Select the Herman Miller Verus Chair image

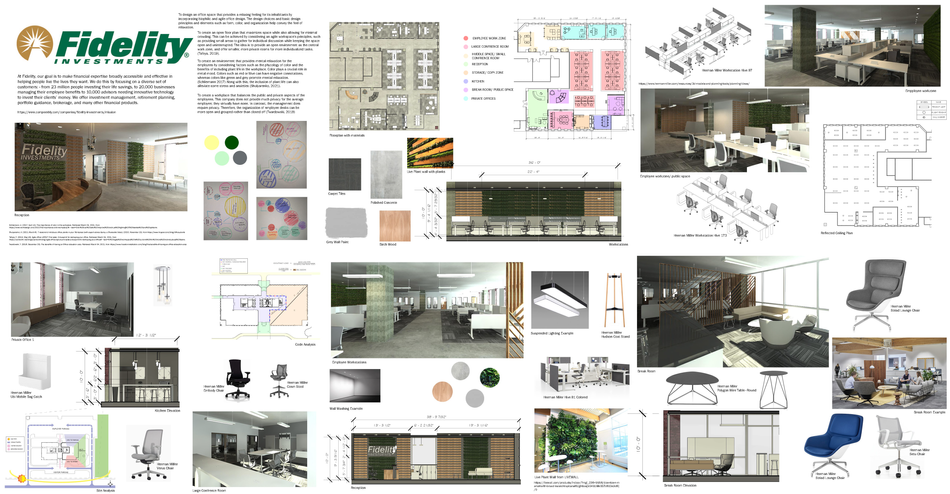click(147, 453)
